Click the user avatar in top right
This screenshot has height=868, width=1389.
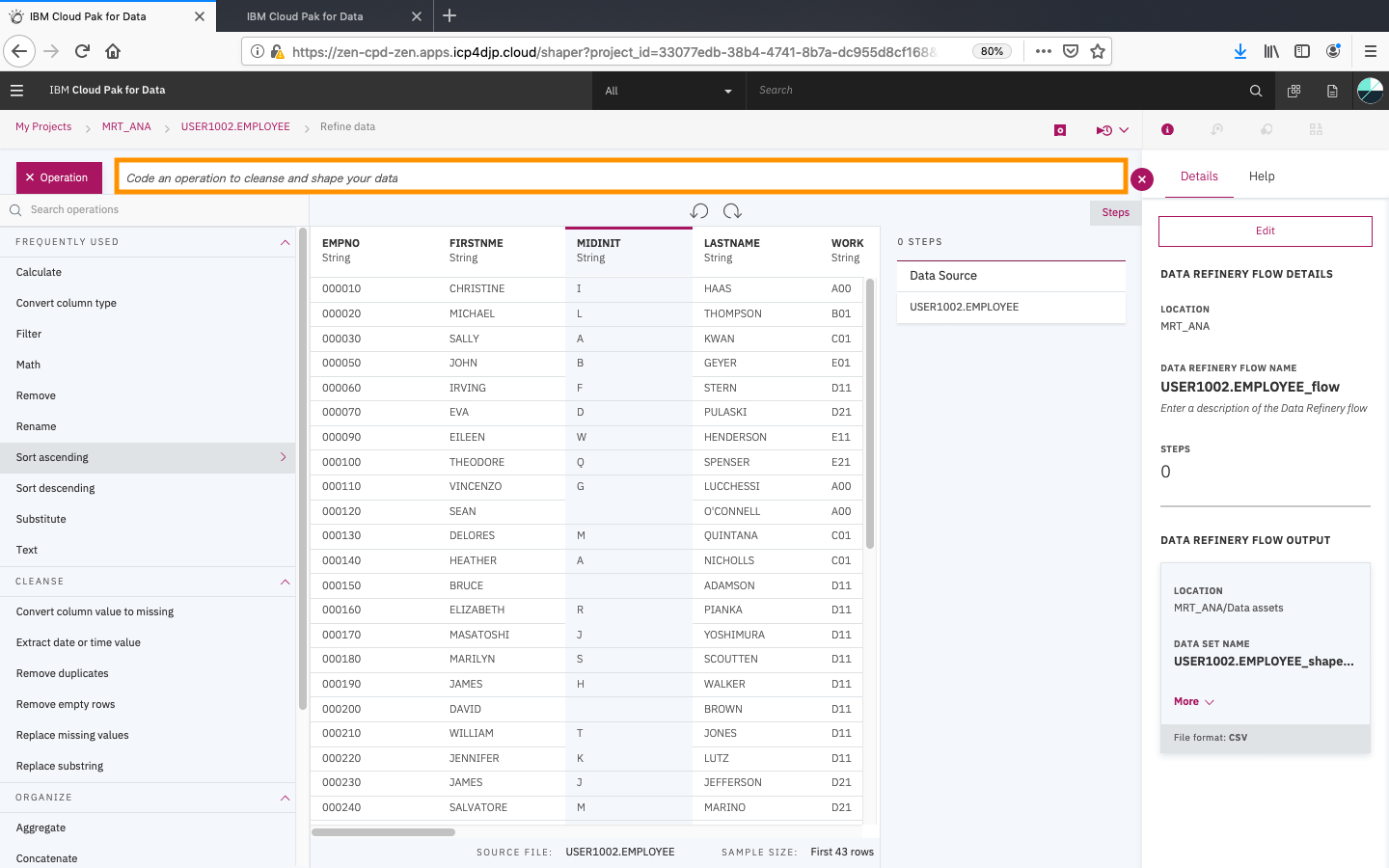point(1370,91)
